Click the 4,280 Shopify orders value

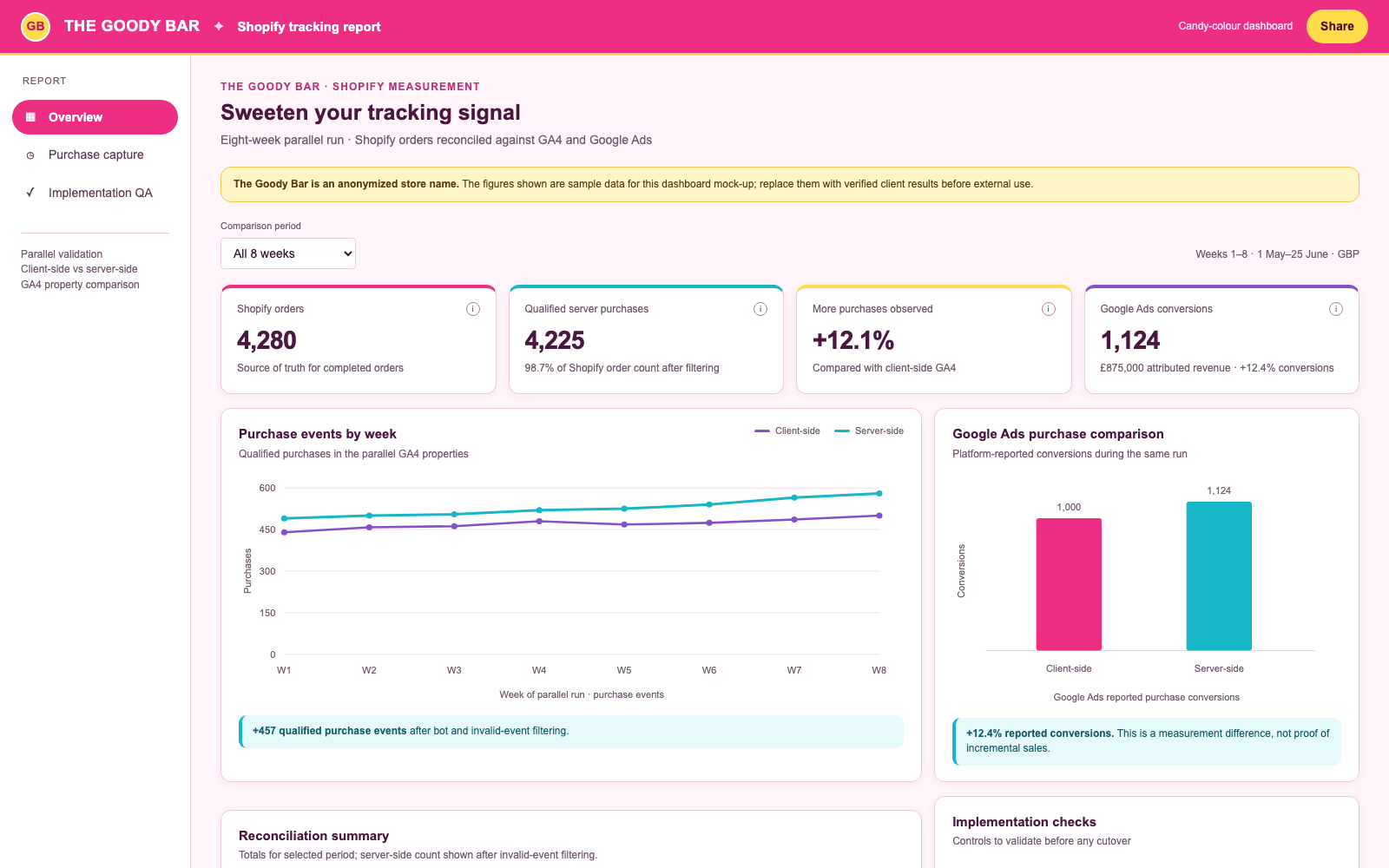(267, 340)
